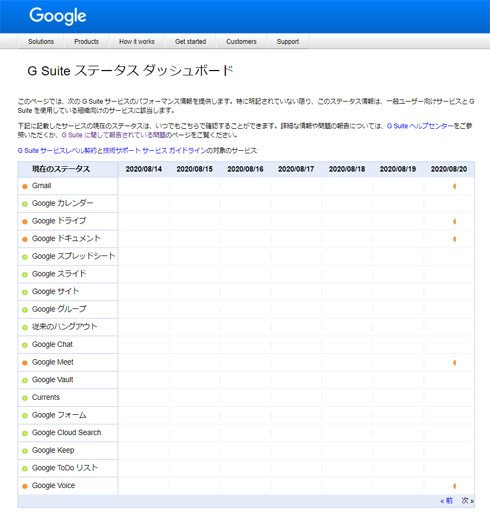Image resolution: width=490 pixels, height=519 pixels.
Task: Click the orange status dot beside Google Meet
Action: click(x=25, y=363)
